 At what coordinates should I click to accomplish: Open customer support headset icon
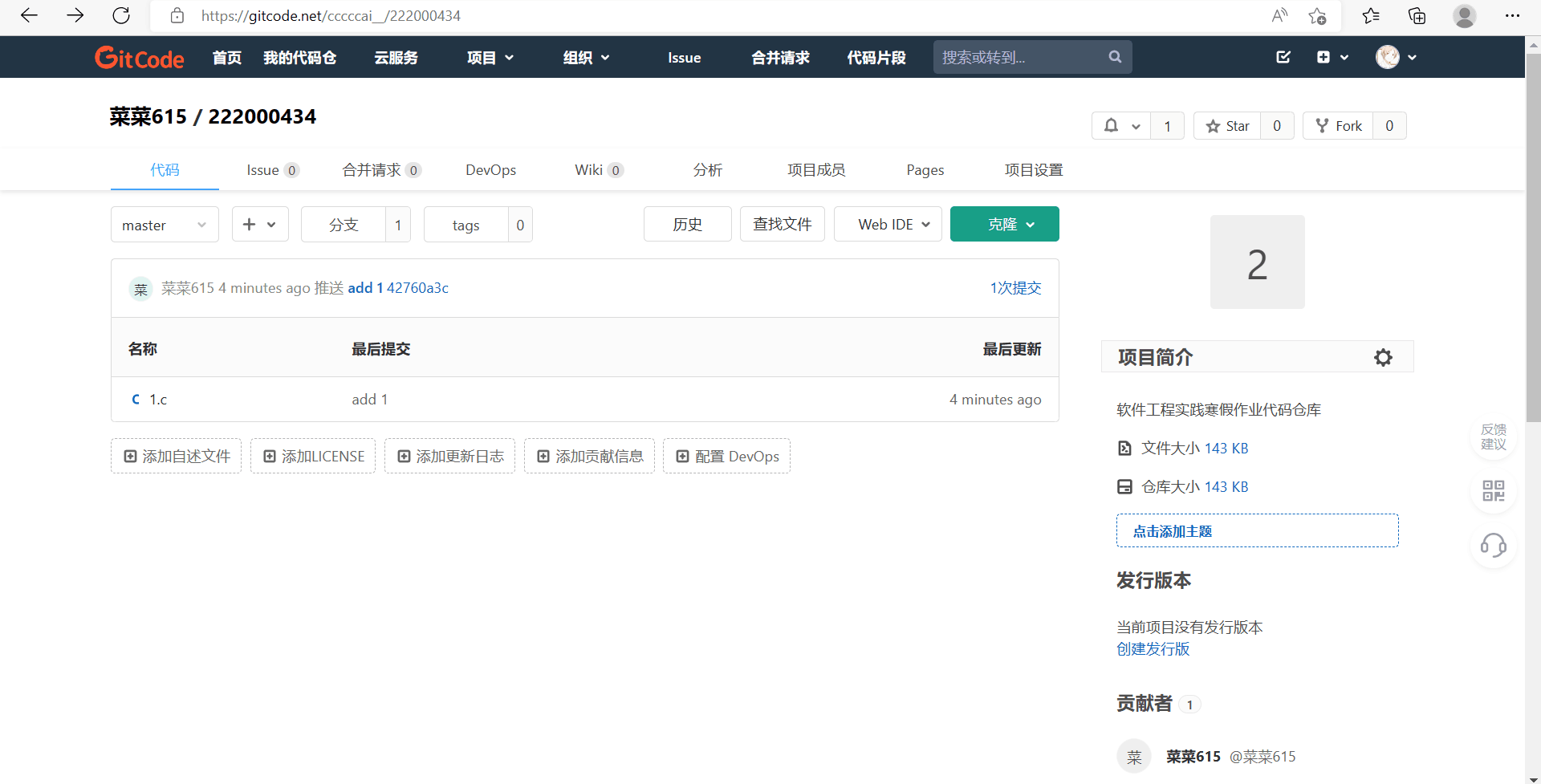[x=1493, y=546]
